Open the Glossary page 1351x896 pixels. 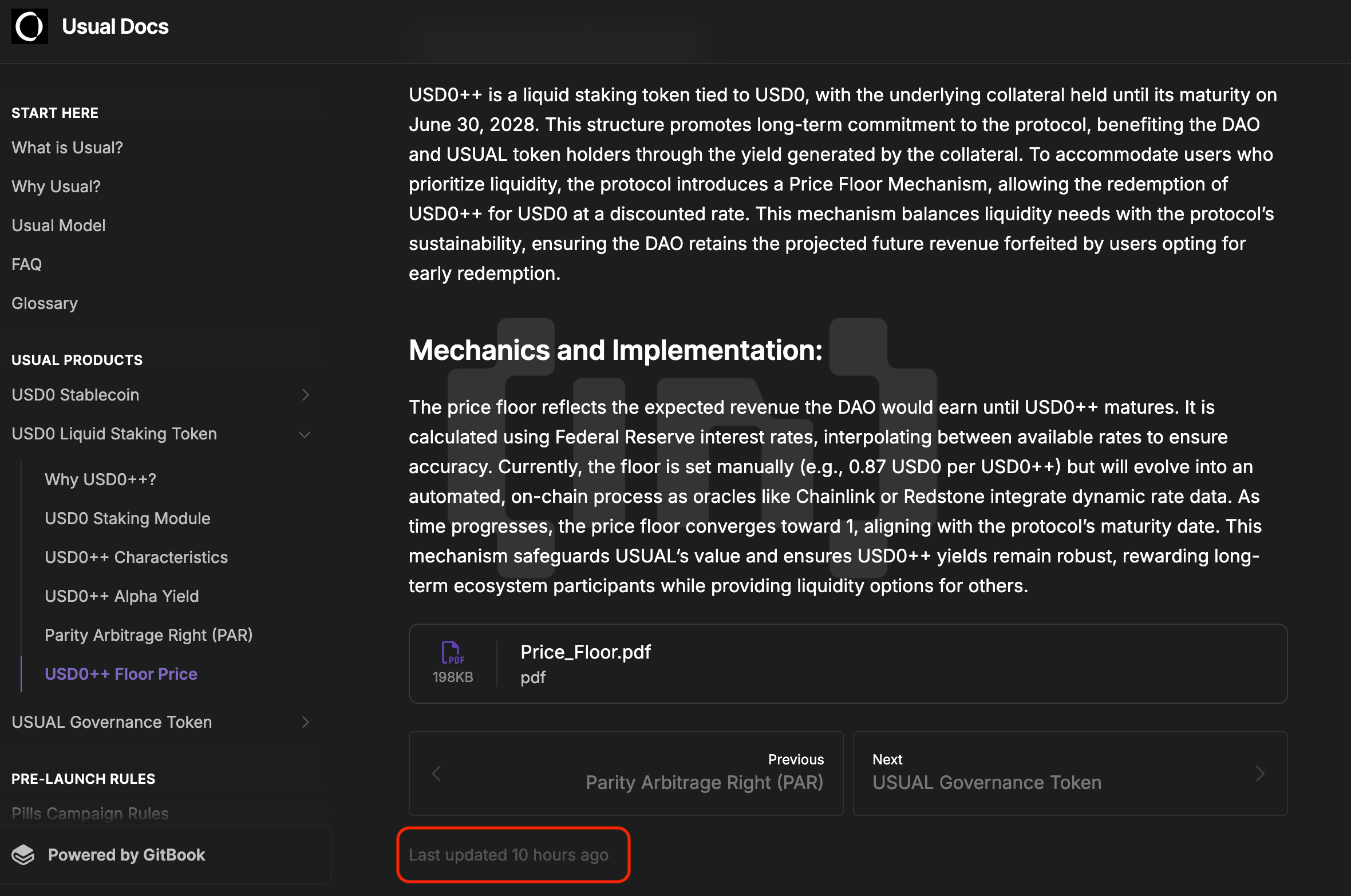click(45, 303)
